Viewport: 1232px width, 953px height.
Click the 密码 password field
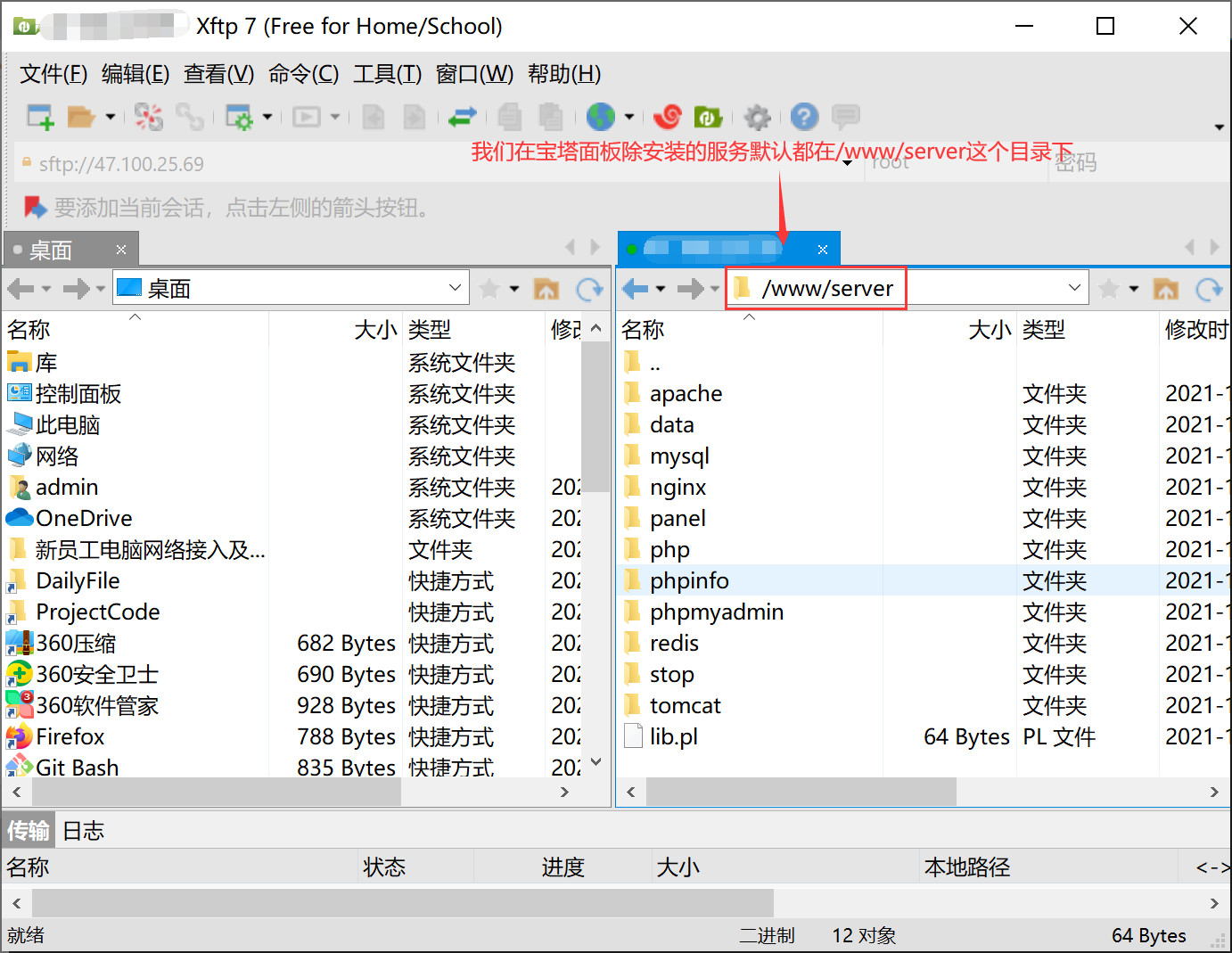[1139, 163]
